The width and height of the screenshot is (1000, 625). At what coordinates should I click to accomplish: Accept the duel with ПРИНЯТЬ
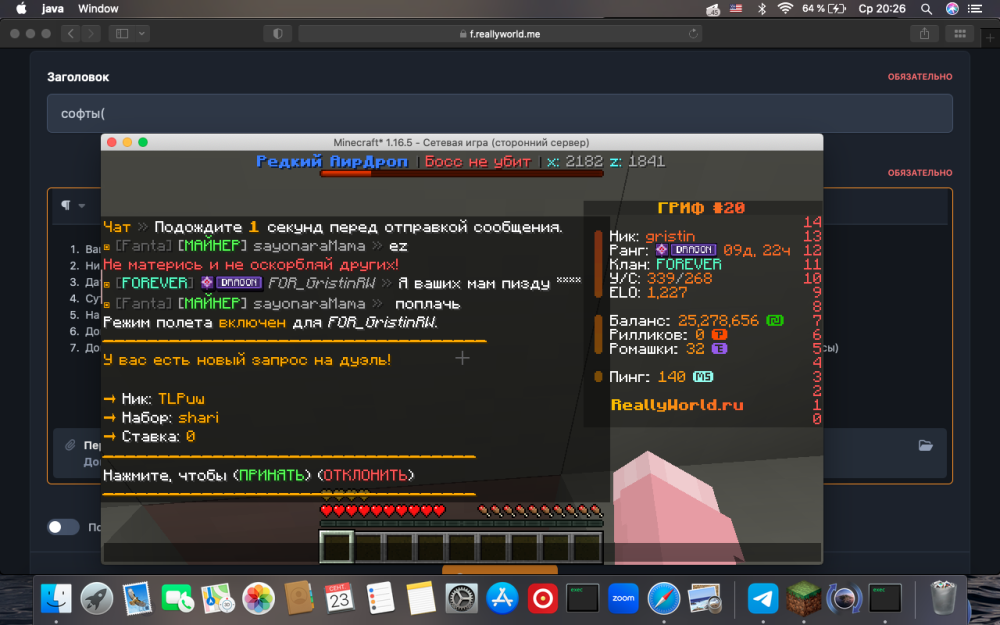click(x=271, y=475)
